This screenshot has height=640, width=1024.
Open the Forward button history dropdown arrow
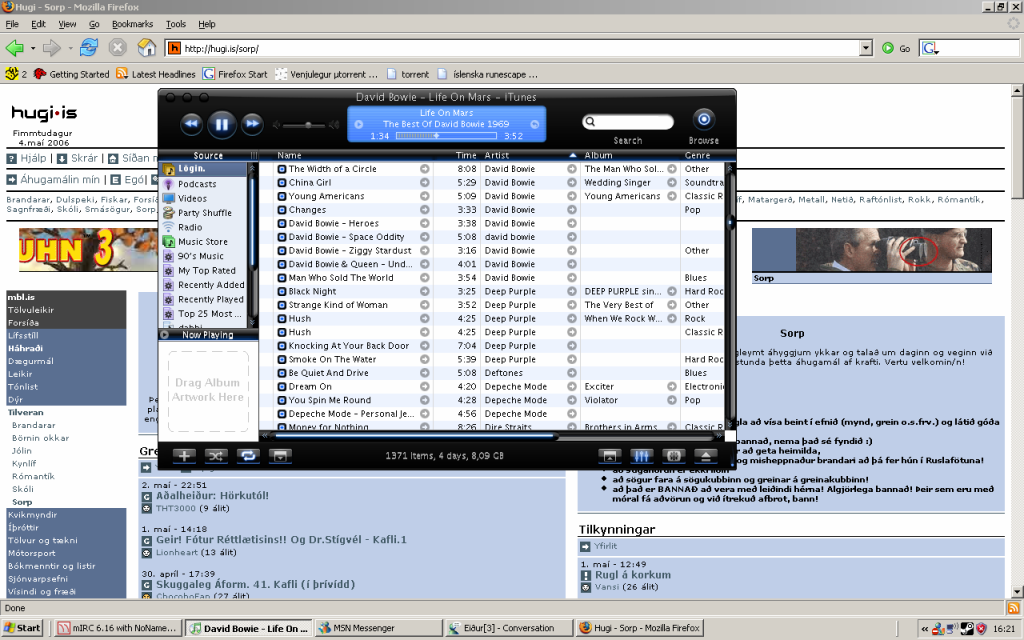[x=70, y=48]
